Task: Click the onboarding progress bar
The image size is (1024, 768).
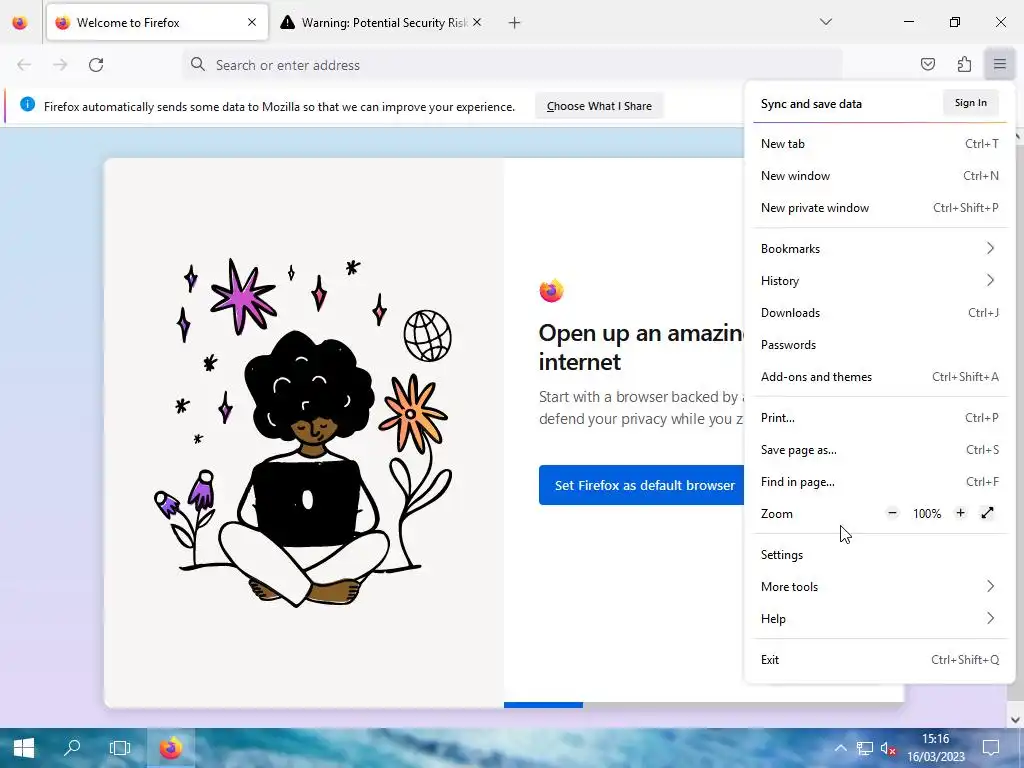Action: (703, 705)
